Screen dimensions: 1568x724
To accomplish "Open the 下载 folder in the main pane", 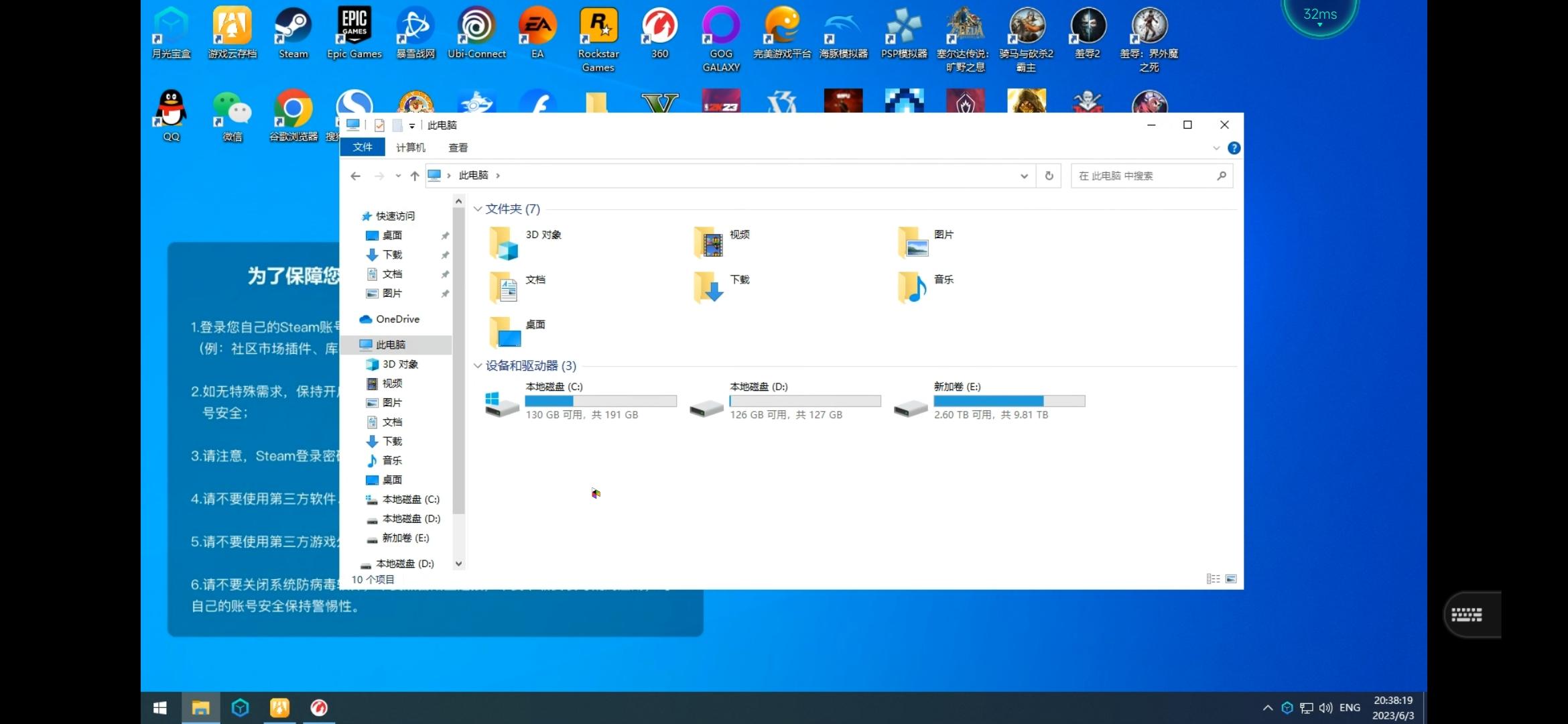I will click(722, 288).
